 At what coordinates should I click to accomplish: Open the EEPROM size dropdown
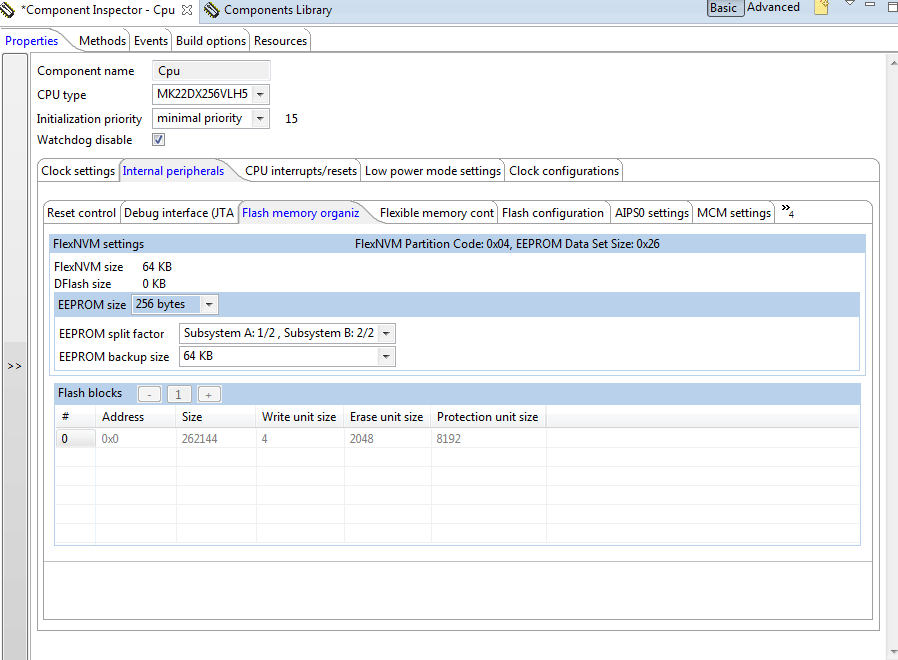tap(209, 304)
